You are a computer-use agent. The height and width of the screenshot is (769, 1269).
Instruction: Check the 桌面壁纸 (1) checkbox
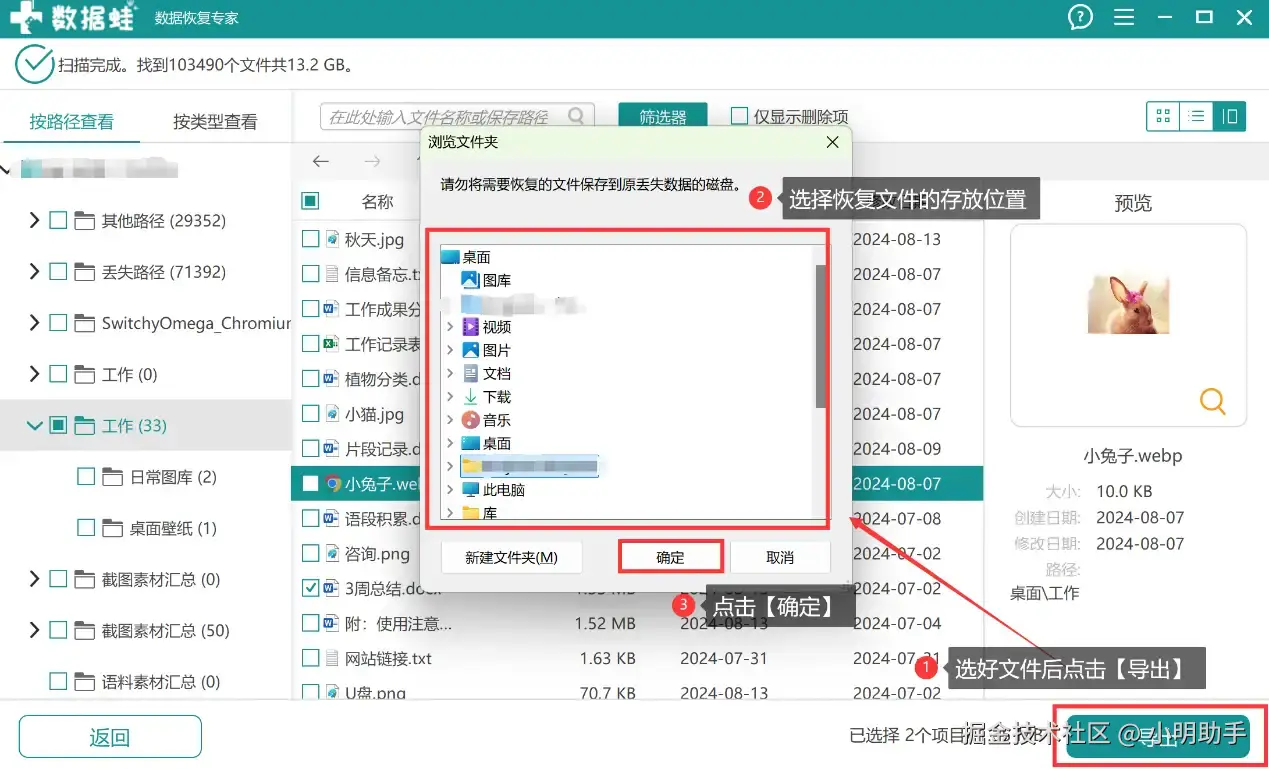coord(86,527)
